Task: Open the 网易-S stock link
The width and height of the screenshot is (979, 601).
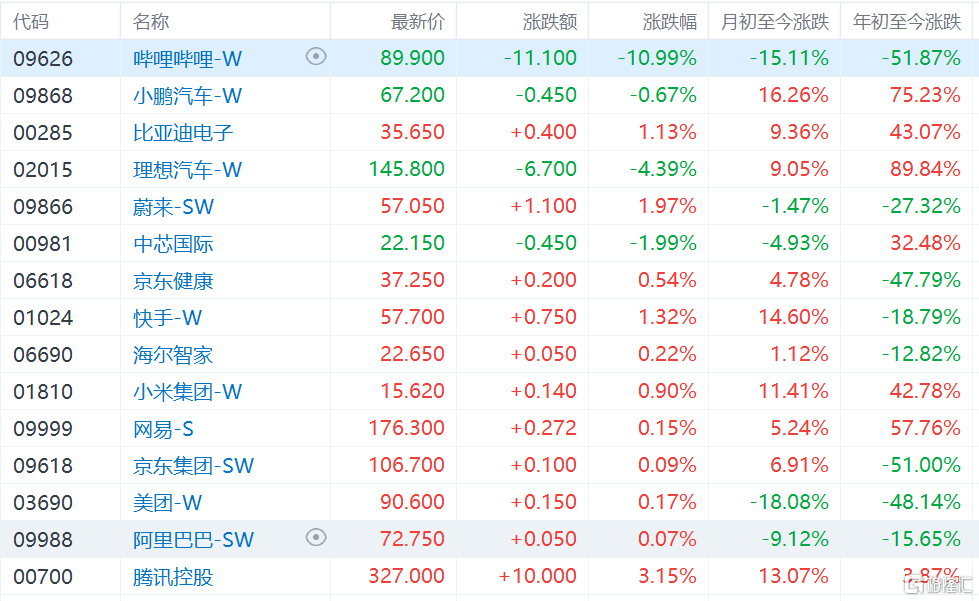Action: tap(164, 429)
